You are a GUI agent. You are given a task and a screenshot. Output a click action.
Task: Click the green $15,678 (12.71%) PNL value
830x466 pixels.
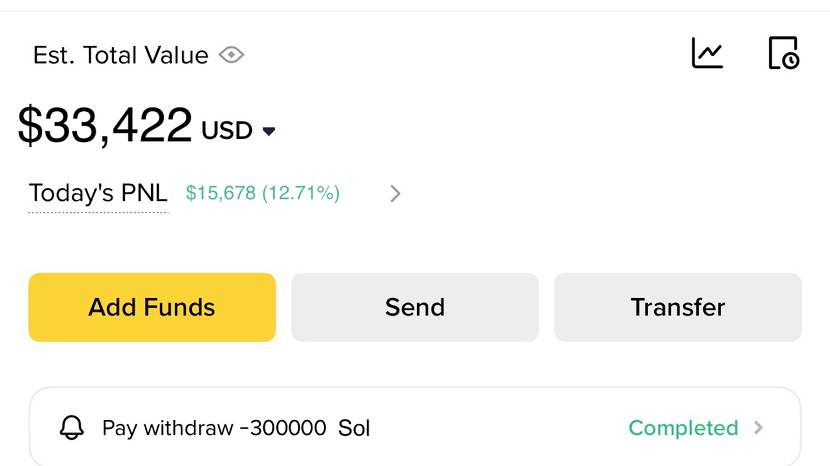pyautogui.click(x=263, y=193)
